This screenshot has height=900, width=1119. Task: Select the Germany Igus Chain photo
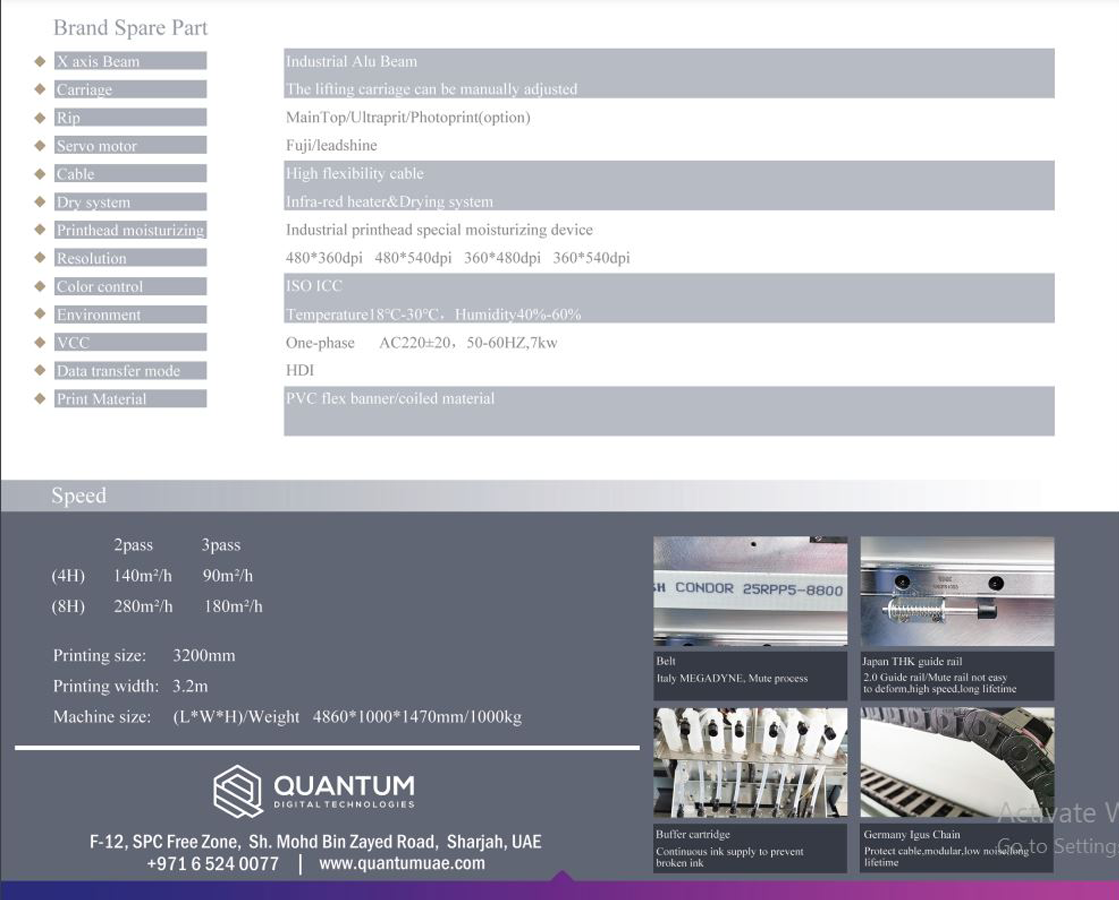(x=957, y=762)
